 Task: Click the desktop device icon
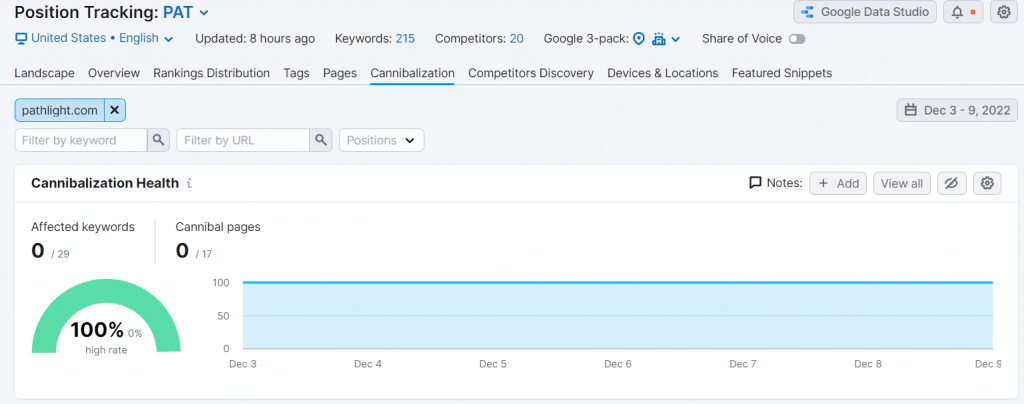pyautogui.click(x=21, y=39)
